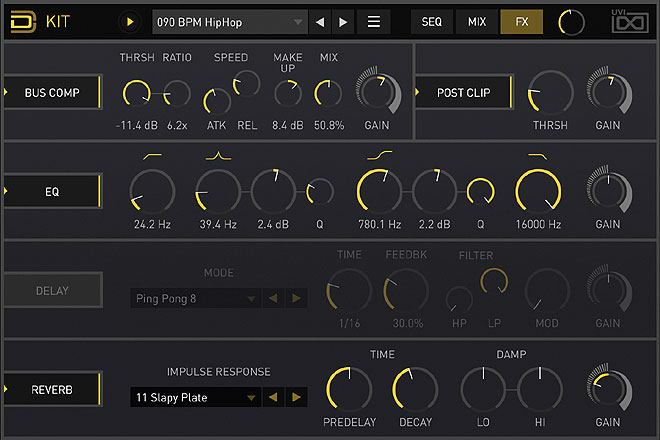Disable the EQ effect section

pos(52,189)
